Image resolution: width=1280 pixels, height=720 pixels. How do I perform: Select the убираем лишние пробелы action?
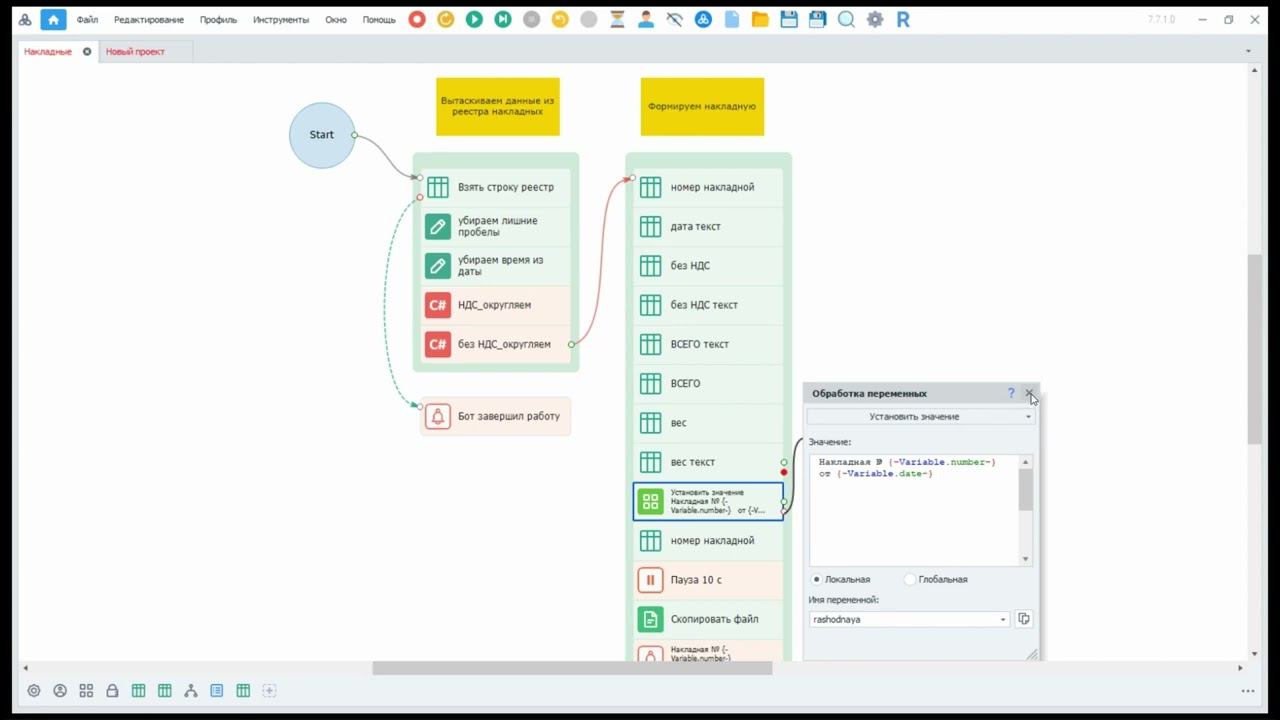496,226
